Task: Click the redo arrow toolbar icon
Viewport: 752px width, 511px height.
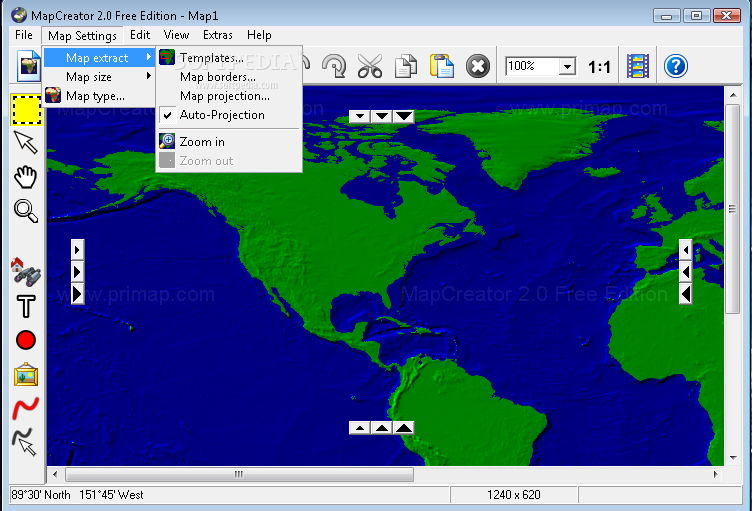Action: pyautogui.click(x=334, y=66)
